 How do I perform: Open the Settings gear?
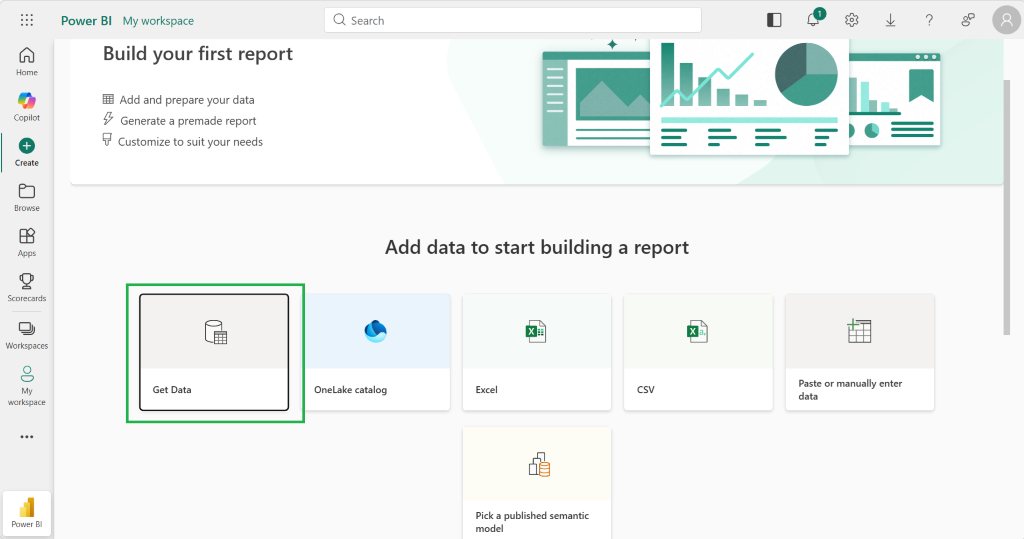click(852, 20)
